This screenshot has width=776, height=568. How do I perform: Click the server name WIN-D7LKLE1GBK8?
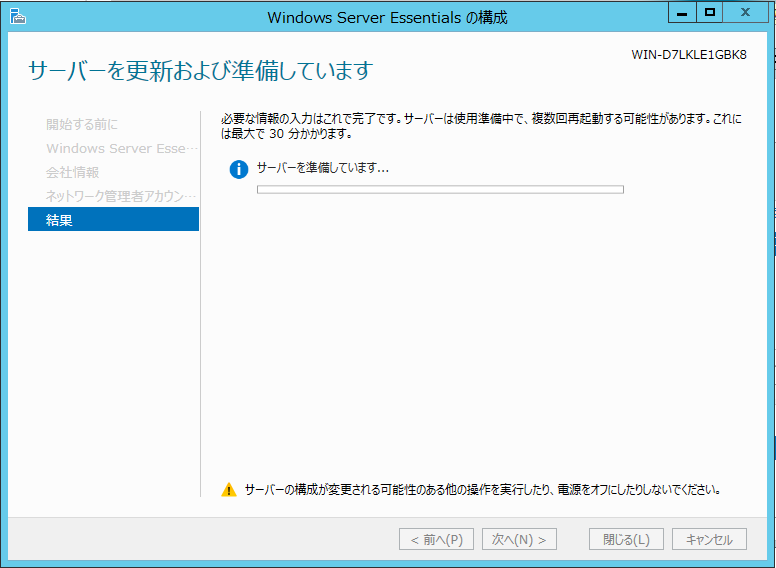pyautogui.click(x=689, y=54)
